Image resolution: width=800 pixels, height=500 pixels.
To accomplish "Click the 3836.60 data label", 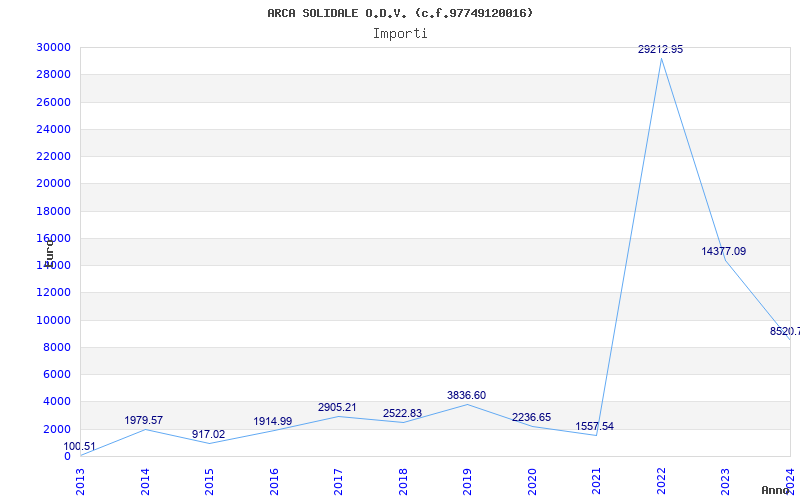I will [x=466, y=395].
